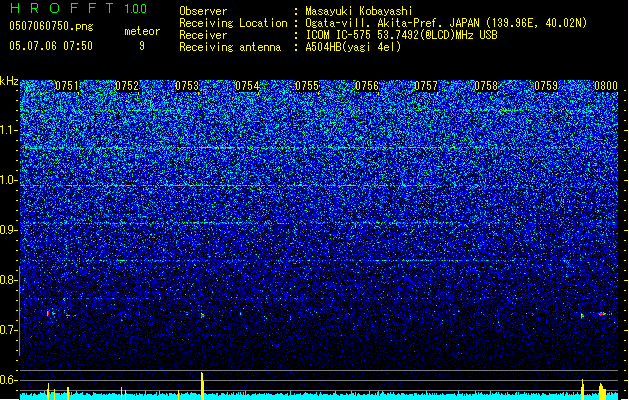The width and height of the screenshot is (629, 400).
Task: Click the 0758 time marker
Action: coord(486,86)
